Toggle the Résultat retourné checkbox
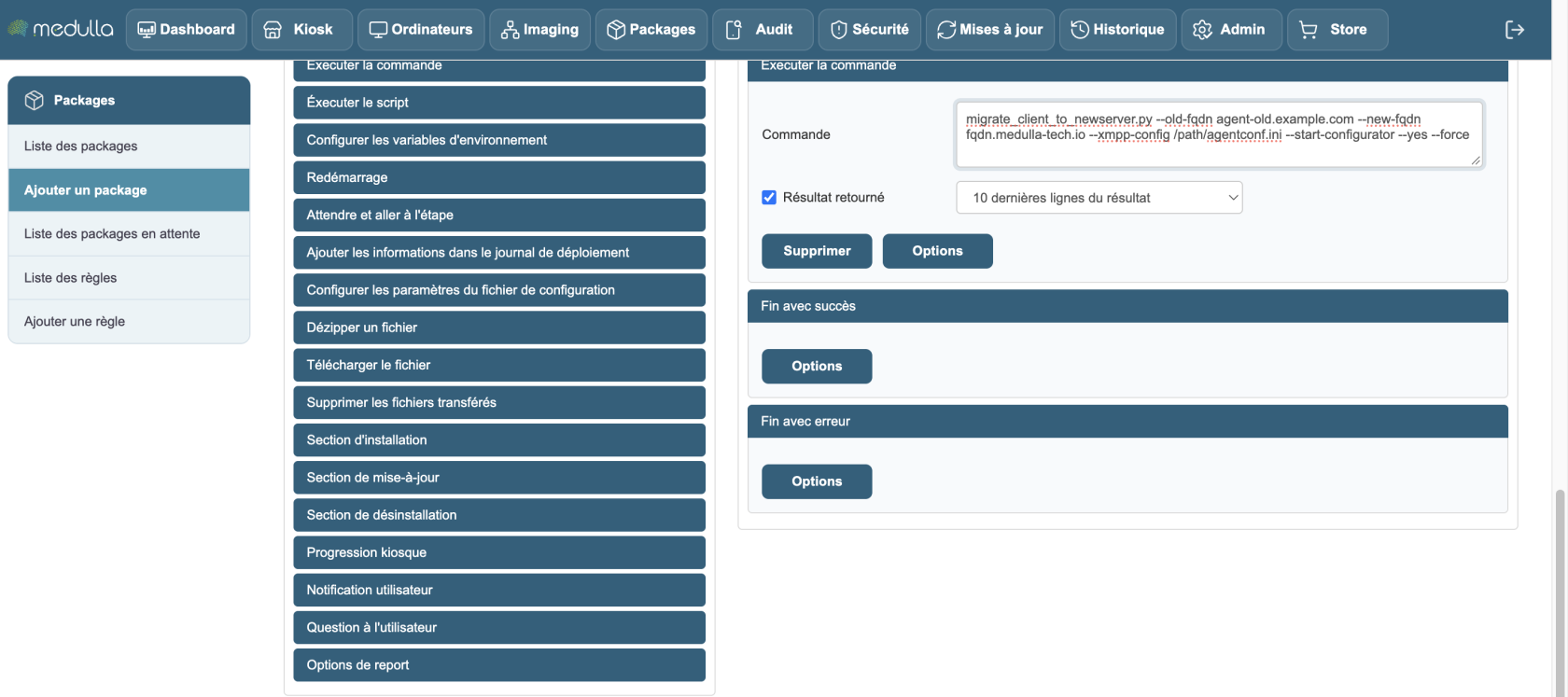This screenshot has width=1568, height=697. 769,198
